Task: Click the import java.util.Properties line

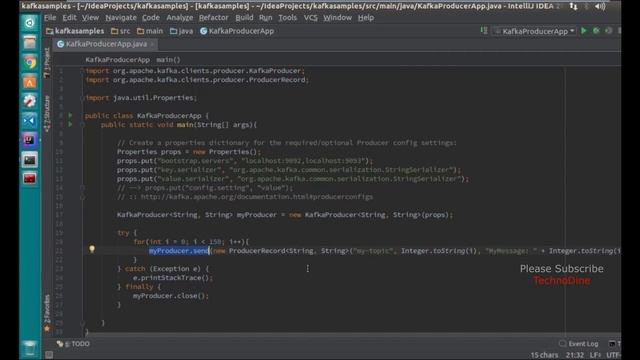Action: pyautogui.click(x=141, y=98)
